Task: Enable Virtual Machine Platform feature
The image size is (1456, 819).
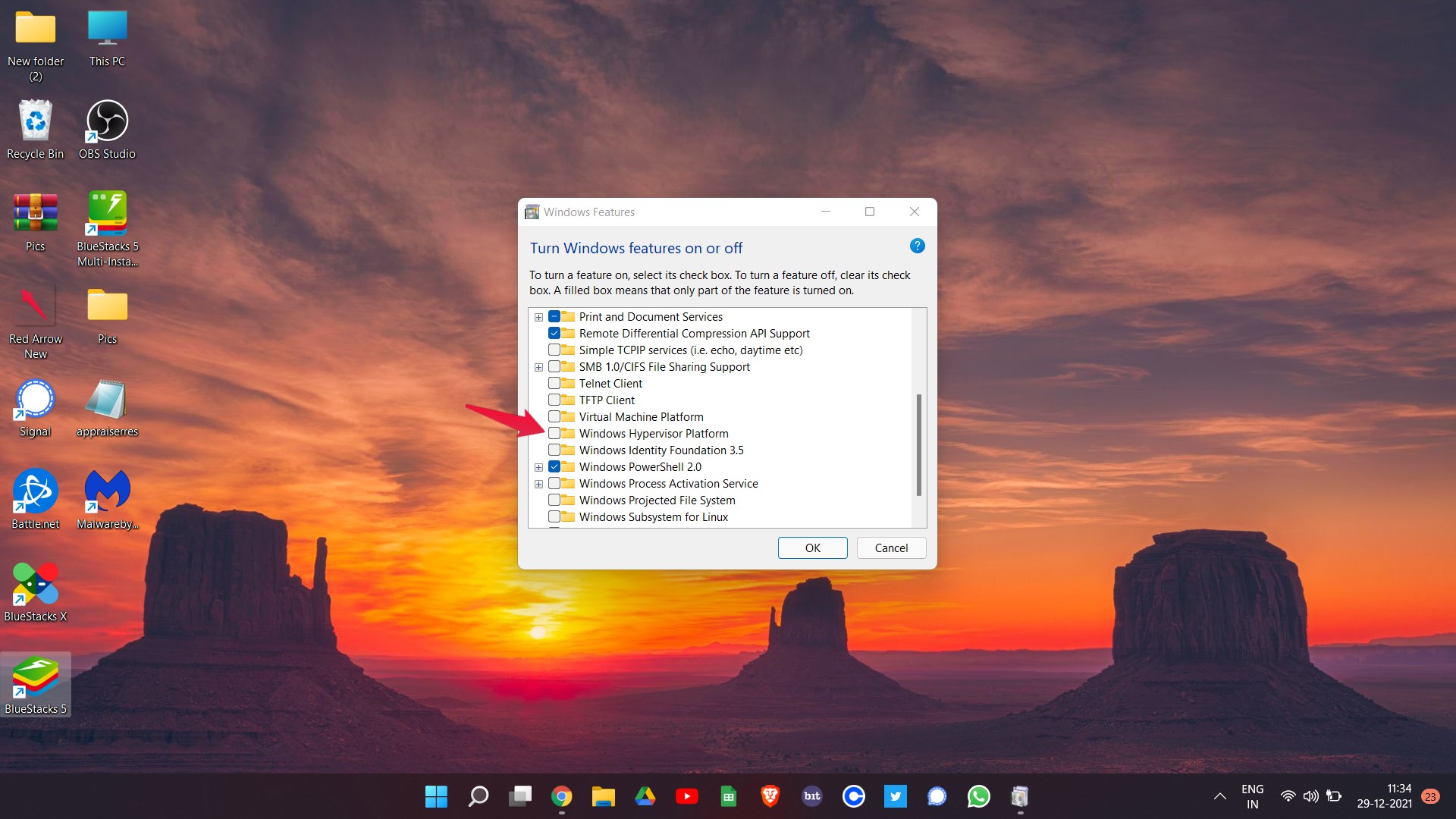Action: pyautogui.click(x=554, y=416)
